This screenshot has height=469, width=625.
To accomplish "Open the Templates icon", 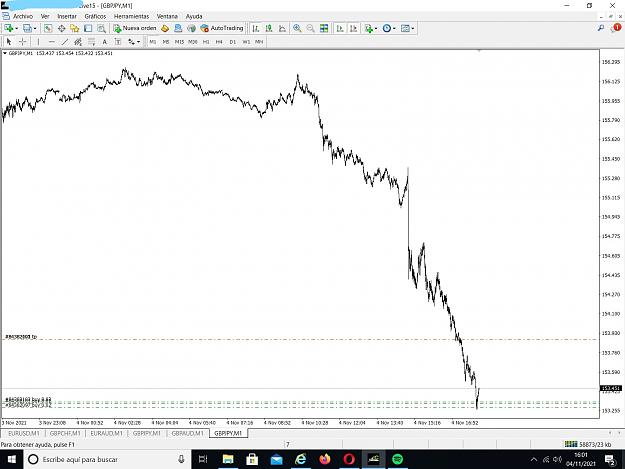I will coord(405,28).
